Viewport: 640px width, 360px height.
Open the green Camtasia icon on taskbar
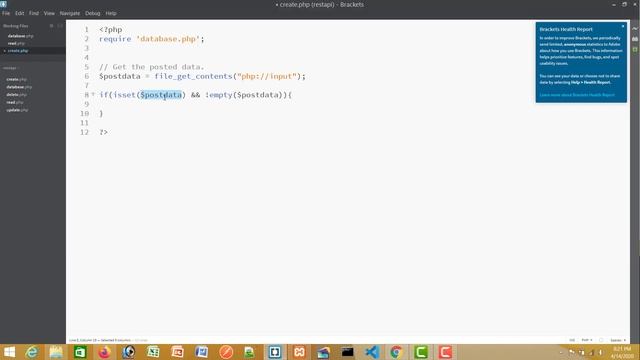point(420,352)
